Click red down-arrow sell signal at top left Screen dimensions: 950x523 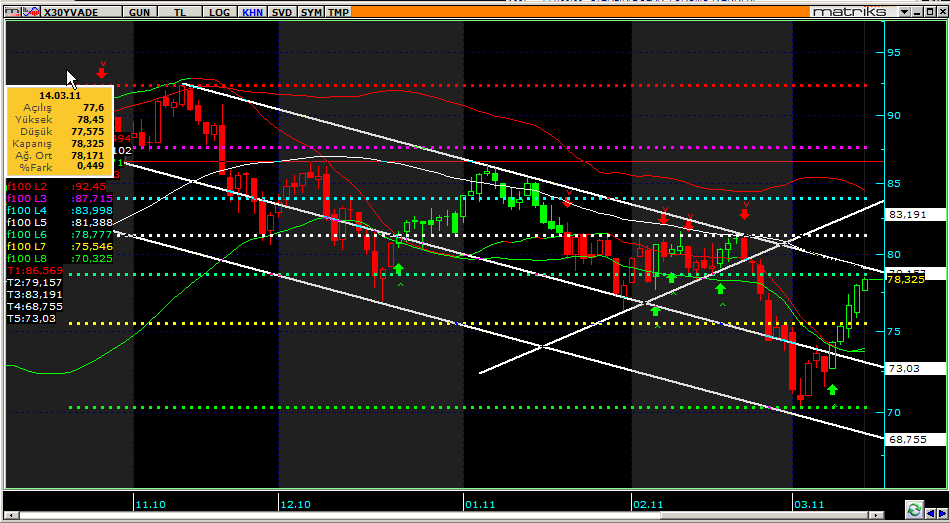tap(102, 69)
